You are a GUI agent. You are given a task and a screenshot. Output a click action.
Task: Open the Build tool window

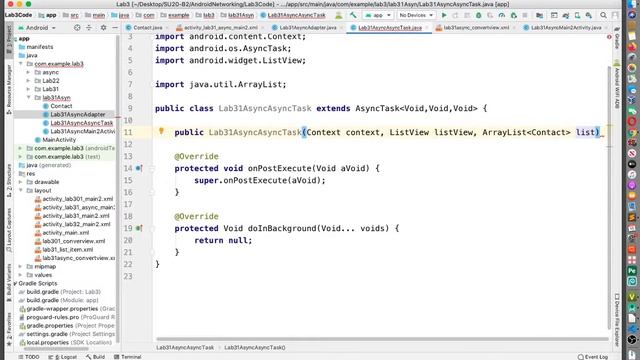pyautogui.click(x=95, y=357)
